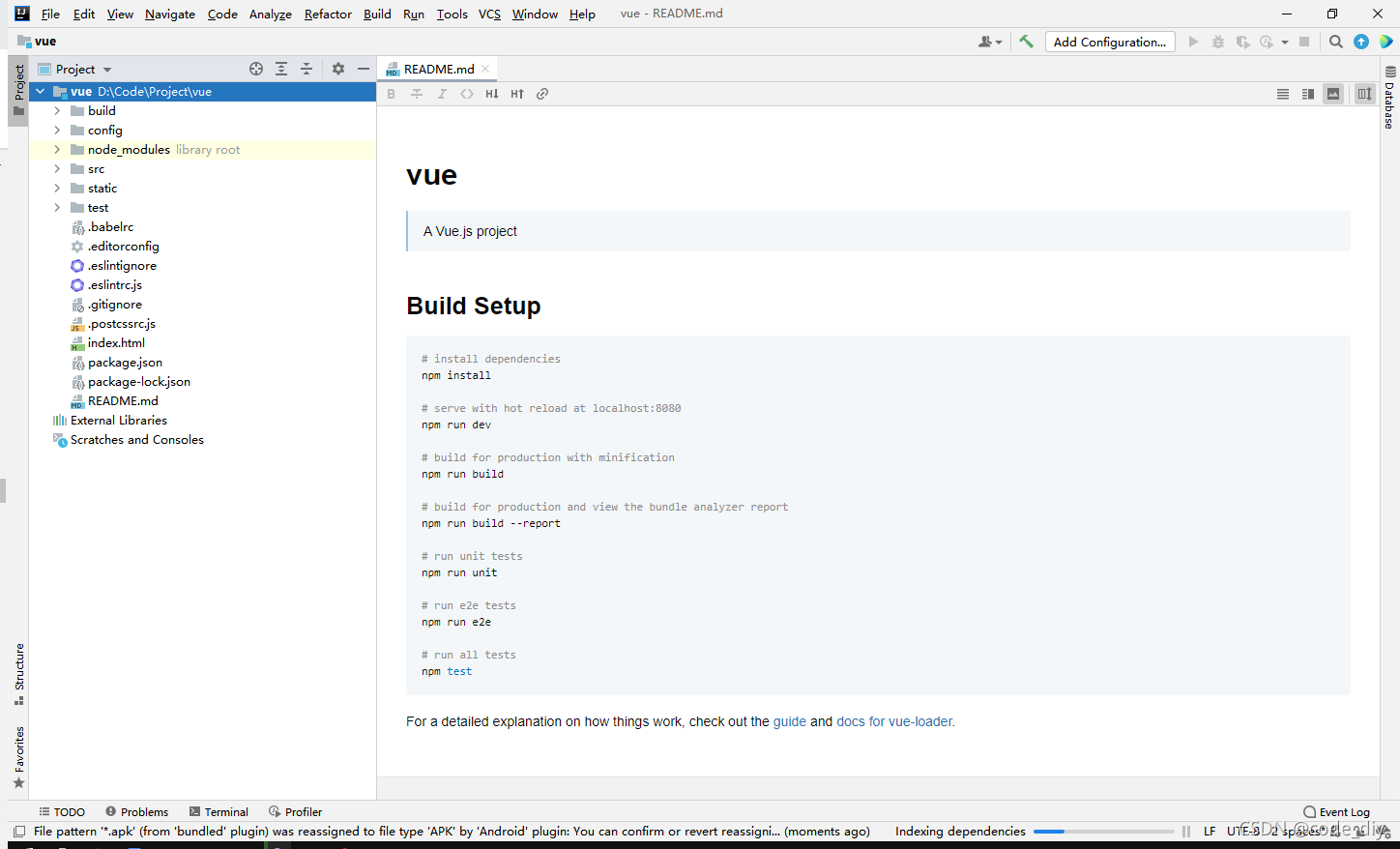
Task: Click the indexing progress bar
Action: pyautogui.click(x=1103, y=832)
